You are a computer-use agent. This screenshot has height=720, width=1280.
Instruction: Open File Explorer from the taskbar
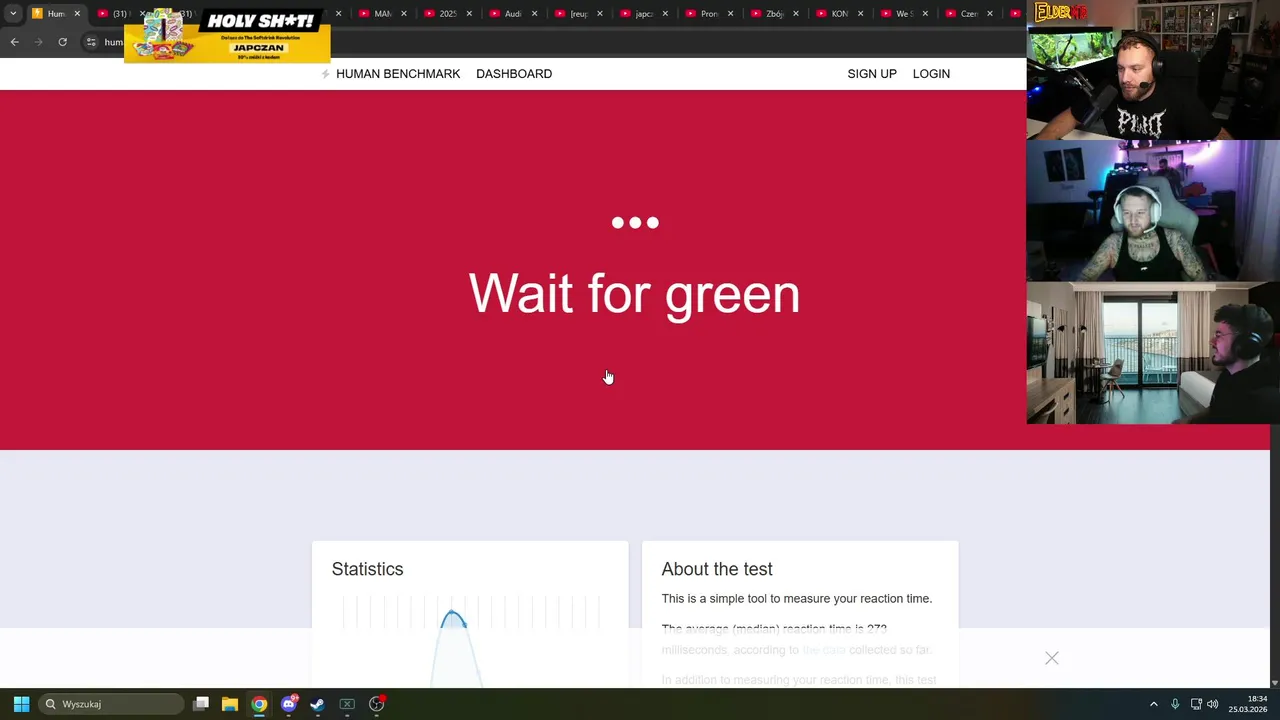tap(230, 704)
